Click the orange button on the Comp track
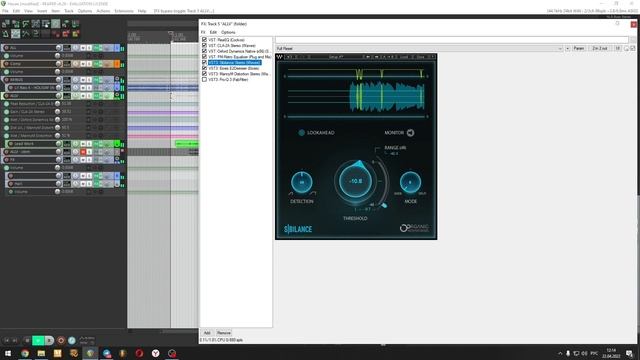This screenshot has height=360, width=640. click(117, 64)
